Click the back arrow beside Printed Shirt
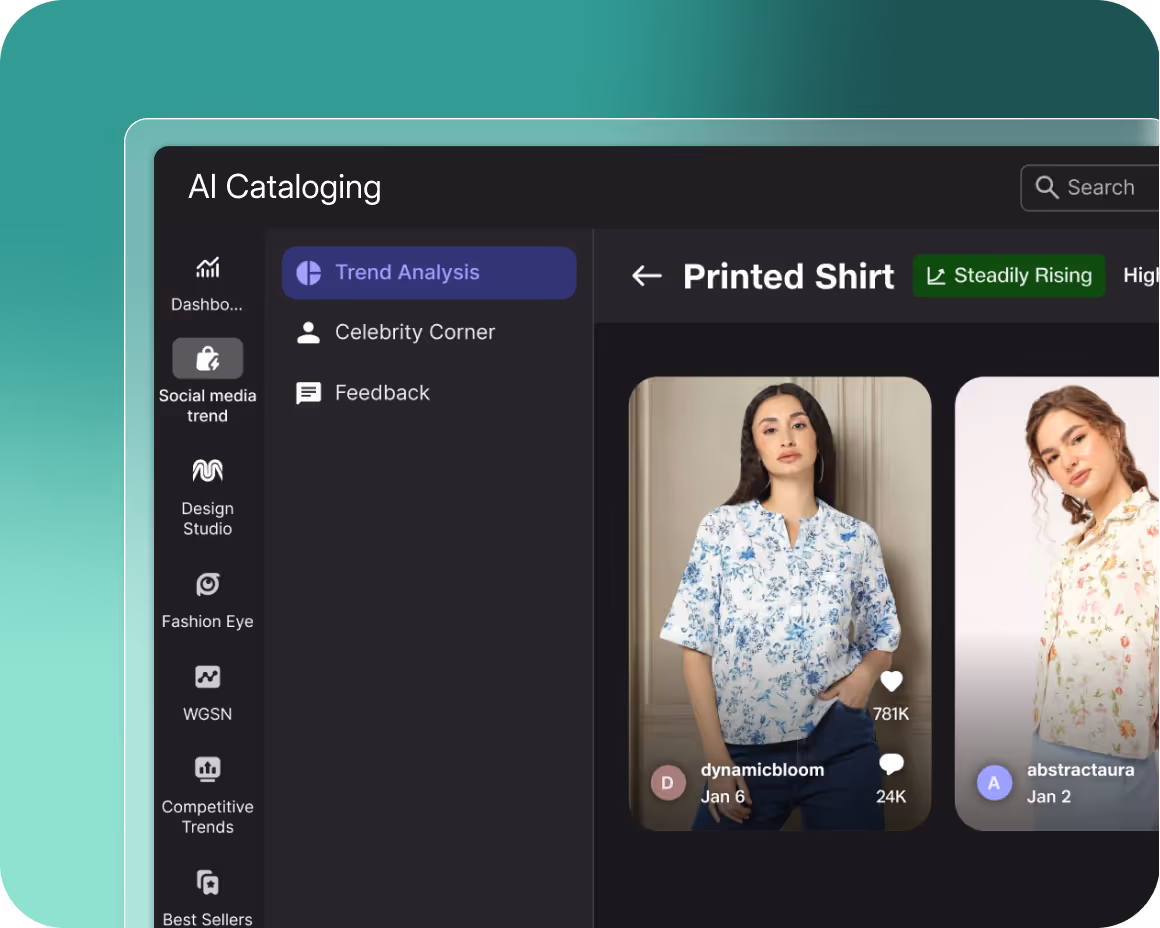 tap(647, 276)
